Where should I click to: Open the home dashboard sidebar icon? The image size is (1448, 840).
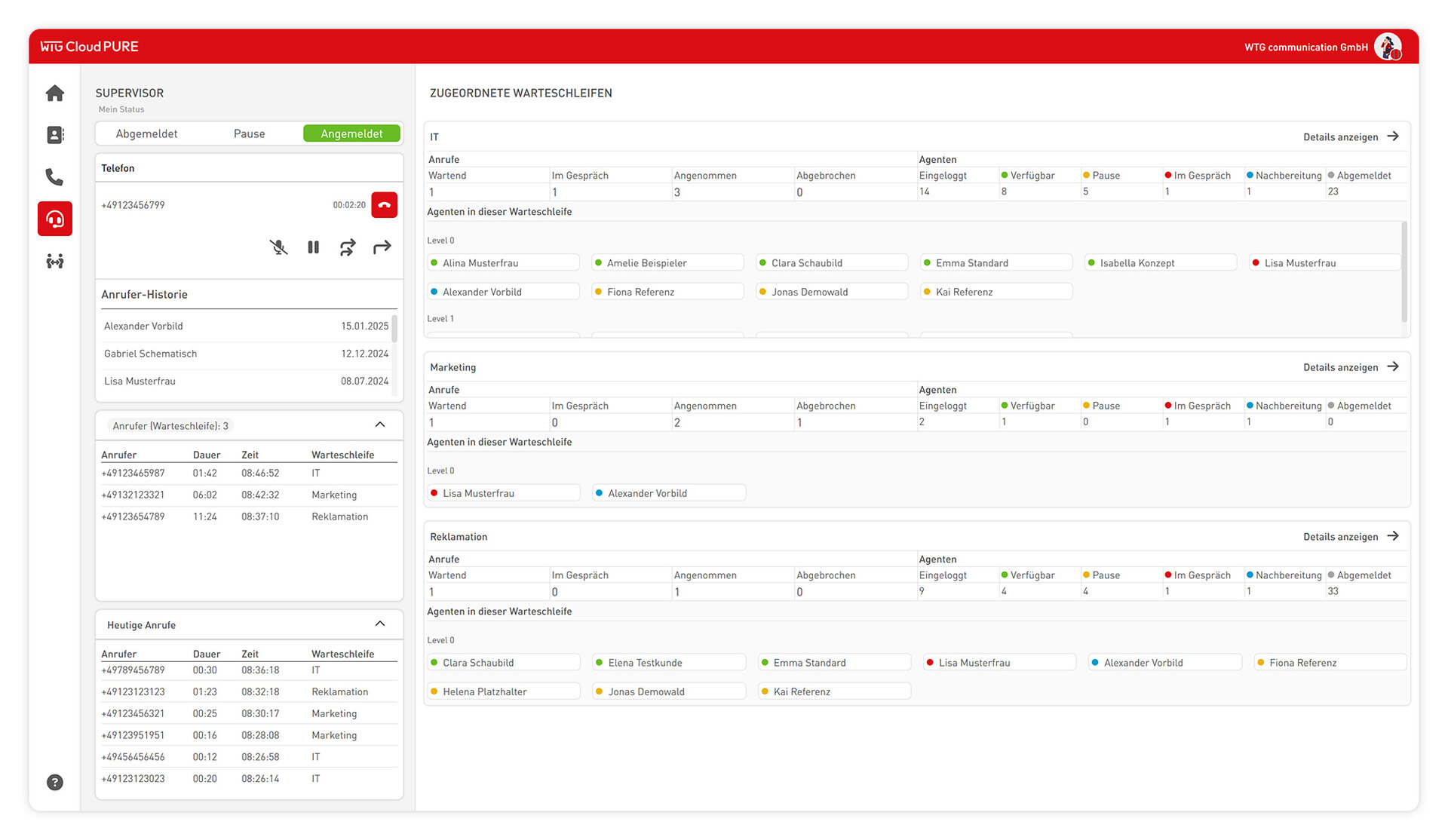[x=55, y=94]
